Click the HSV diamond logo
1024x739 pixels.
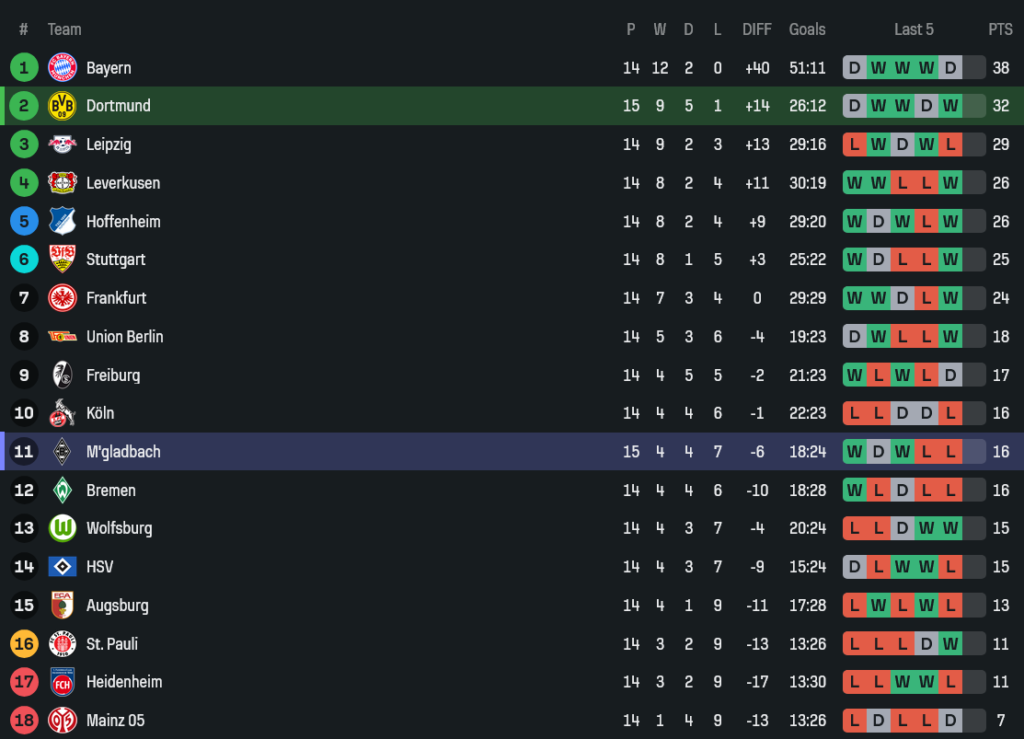(62, 567)
